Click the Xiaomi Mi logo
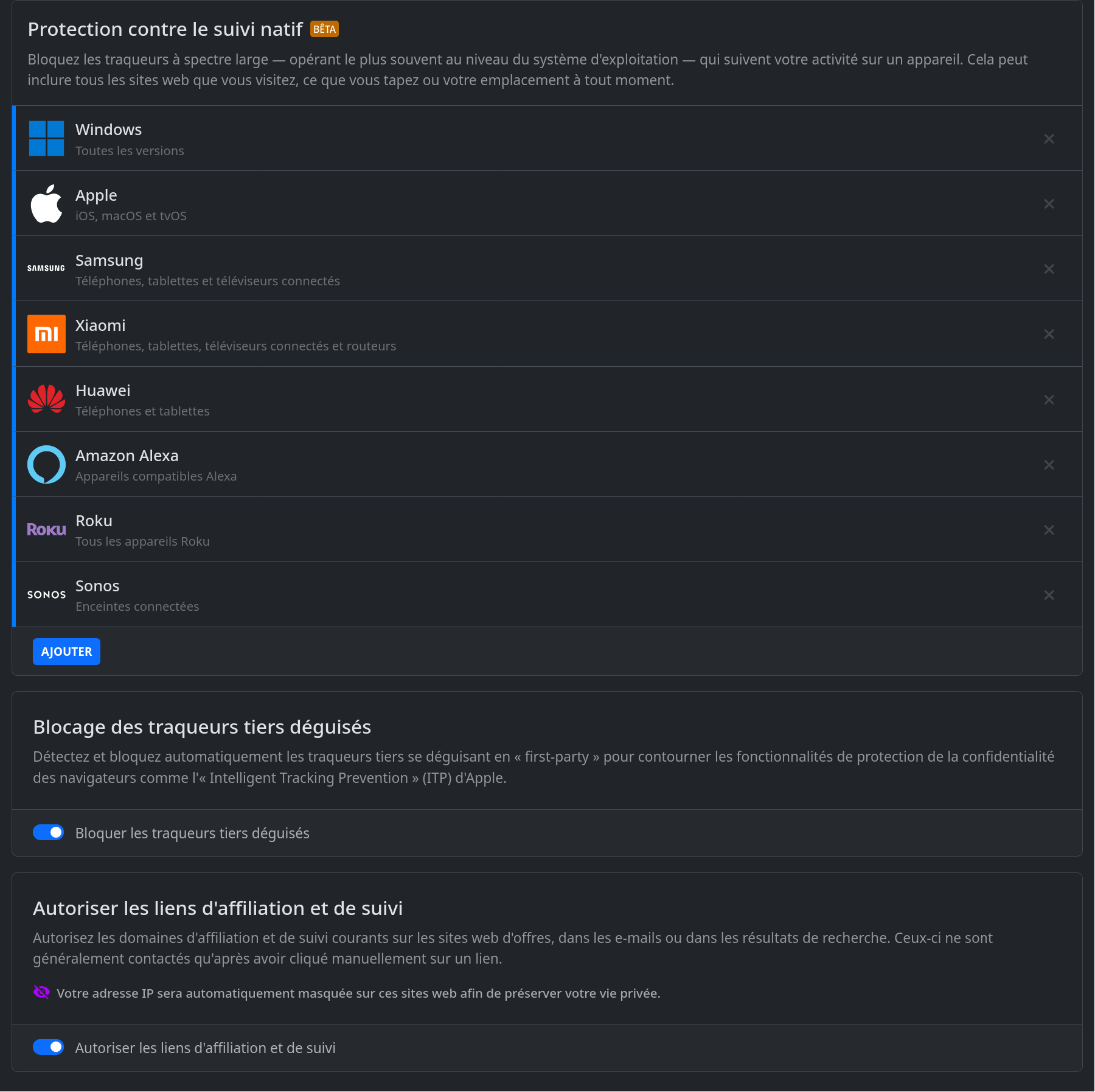The image size is (1095, 1092). [46, 334]
